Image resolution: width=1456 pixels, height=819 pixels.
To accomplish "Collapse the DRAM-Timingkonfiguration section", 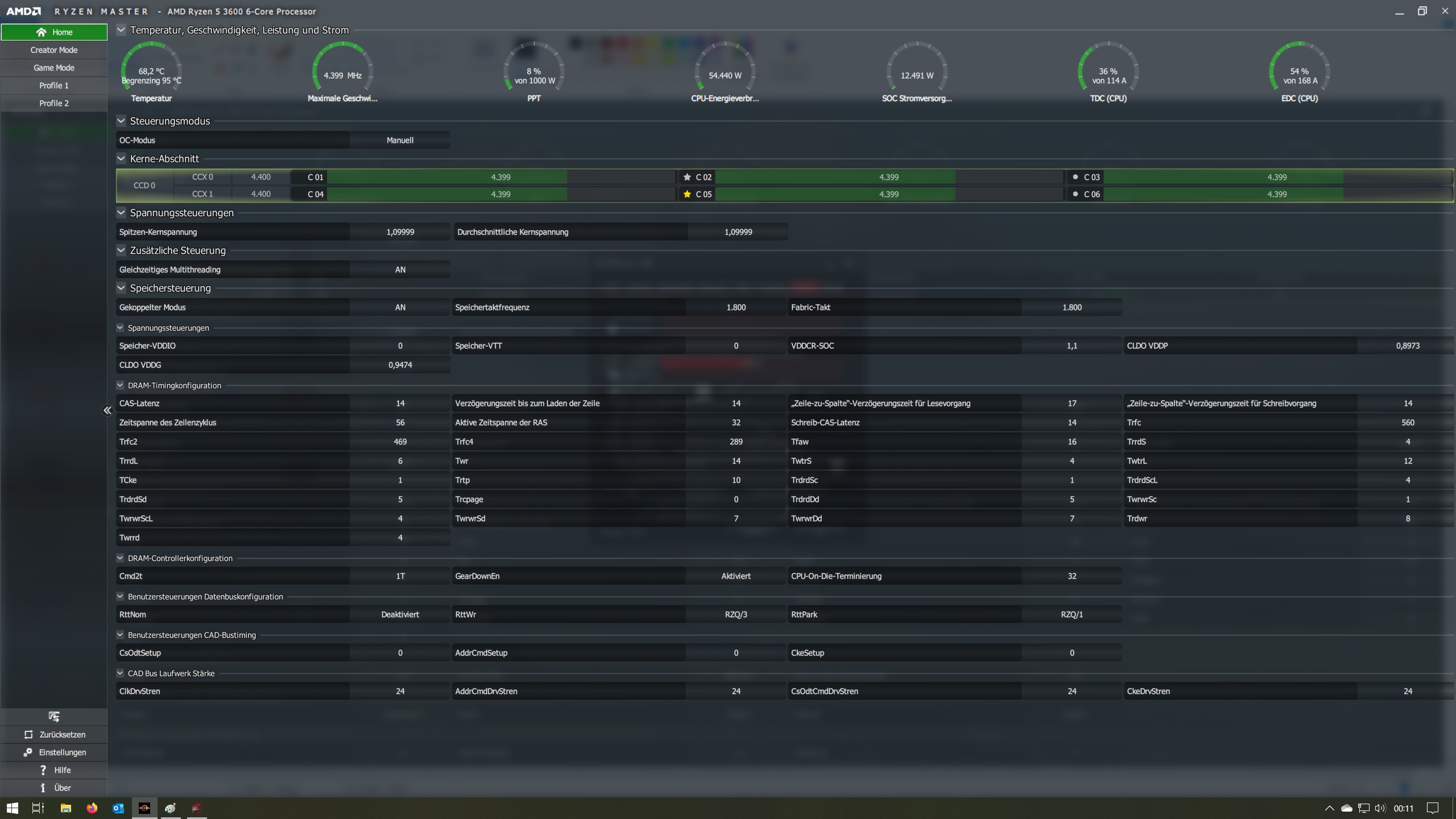I will click(x=120, y=386).
